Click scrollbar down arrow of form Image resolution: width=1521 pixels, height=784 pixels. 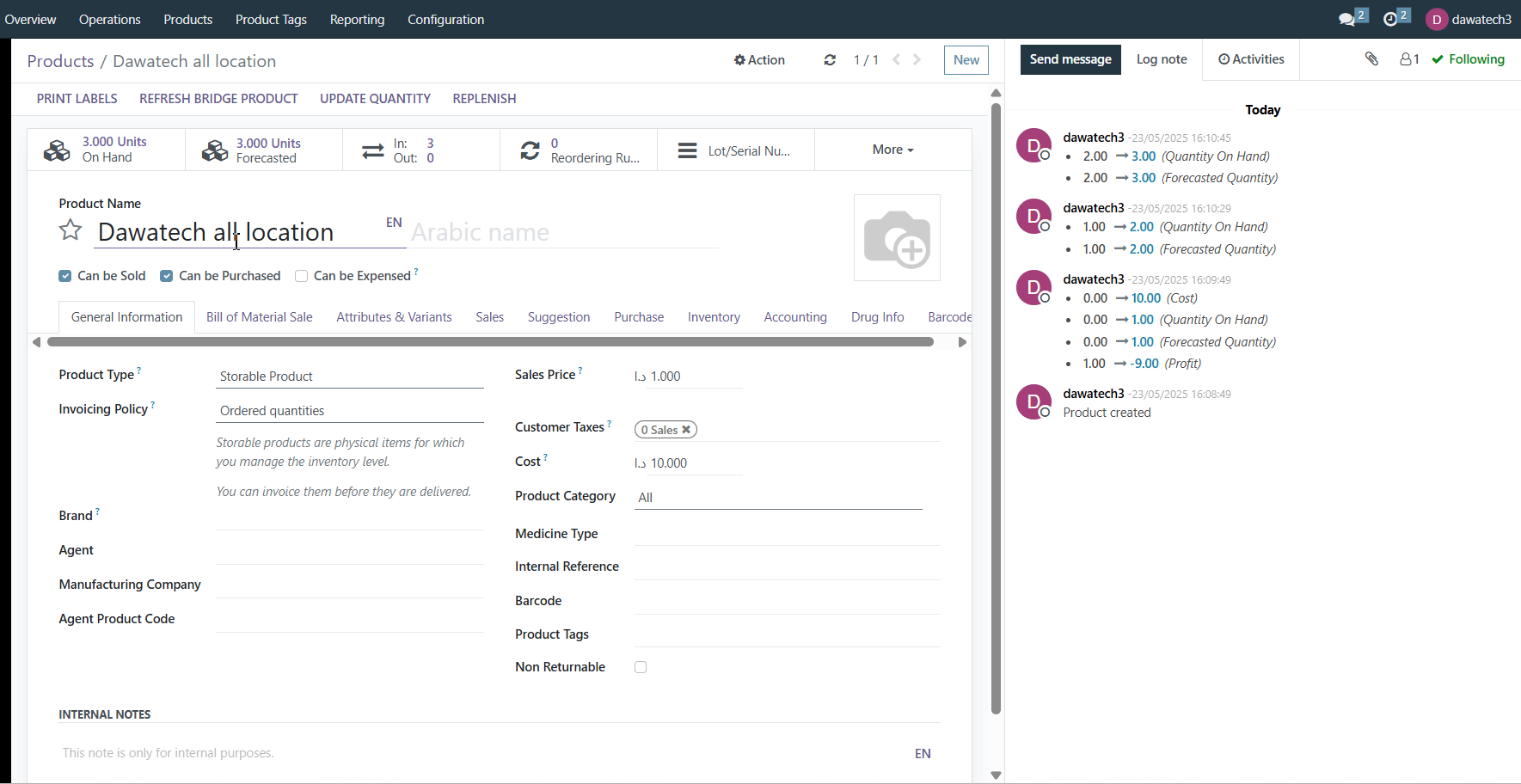[x=996, y=775]
